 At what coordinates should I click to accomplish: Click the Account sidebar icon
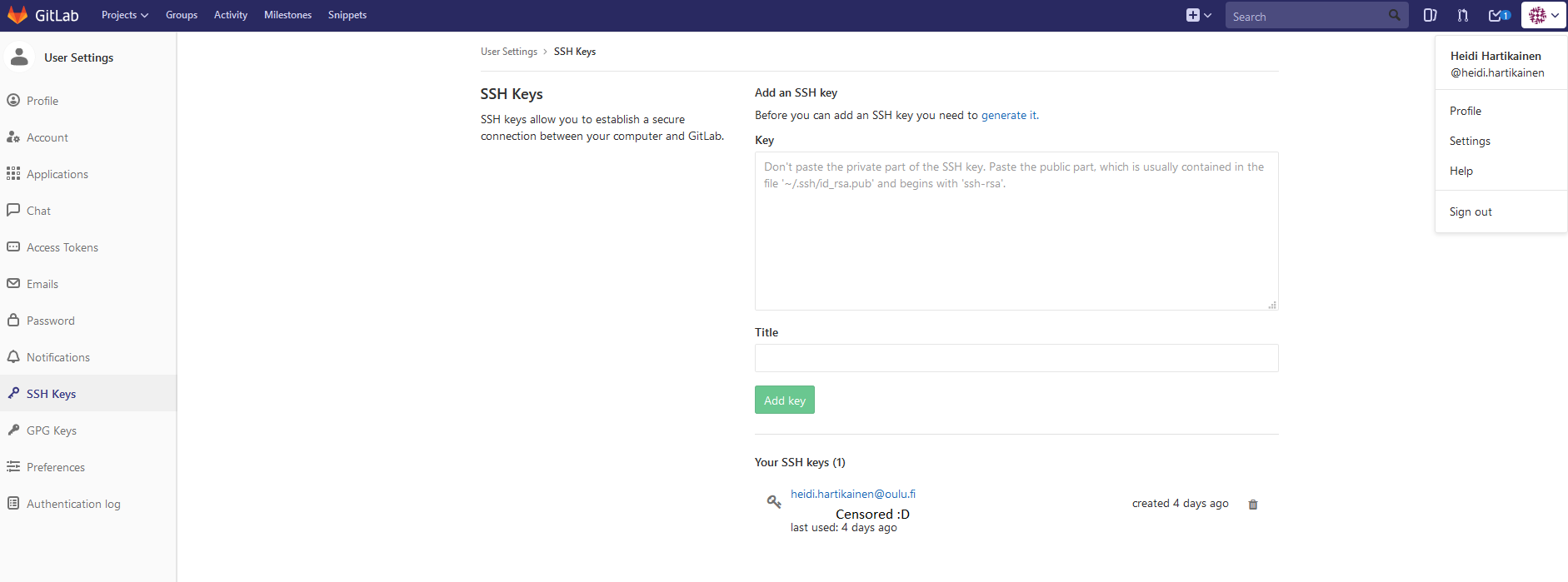[13, 137]
